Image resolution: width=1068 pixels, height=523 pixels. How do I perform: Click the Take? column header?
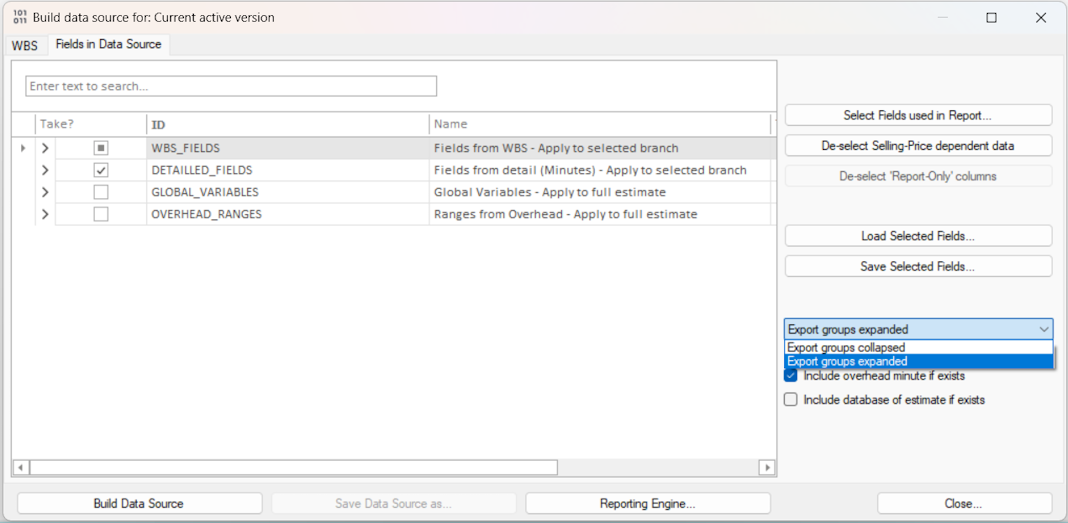pyautogui.click(x=91, y=125)
